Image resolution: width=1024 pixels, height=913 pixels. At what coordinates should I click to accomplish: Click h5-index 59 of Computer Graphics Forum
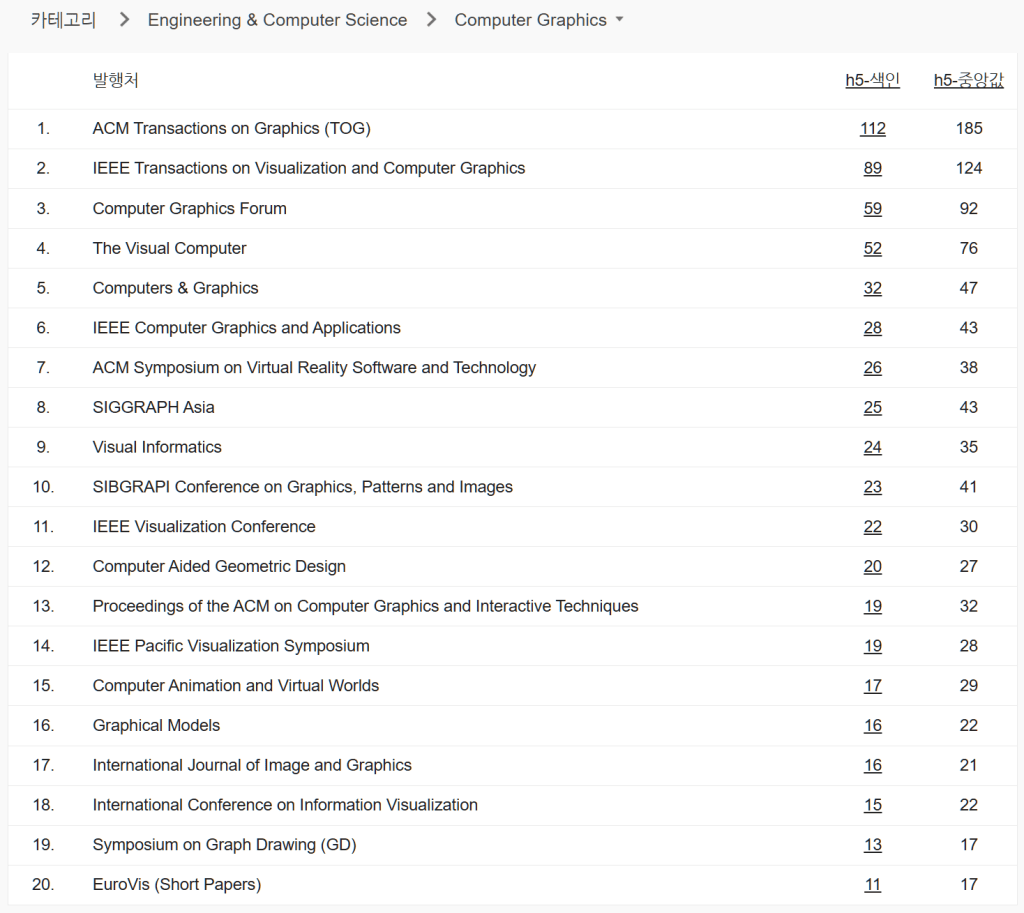pyautogui.click(x=872, y=208)
